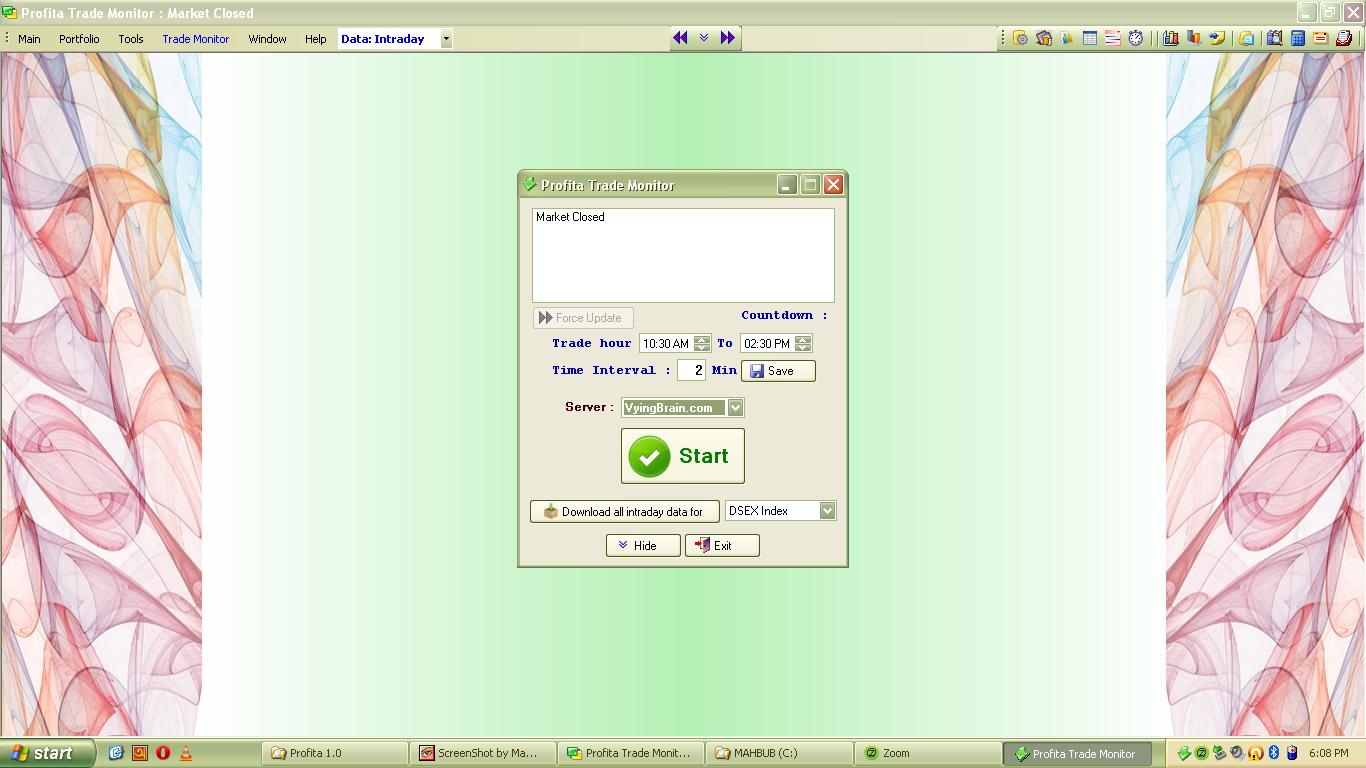Click the photo gallery toolbar icon

[1044, 38]
